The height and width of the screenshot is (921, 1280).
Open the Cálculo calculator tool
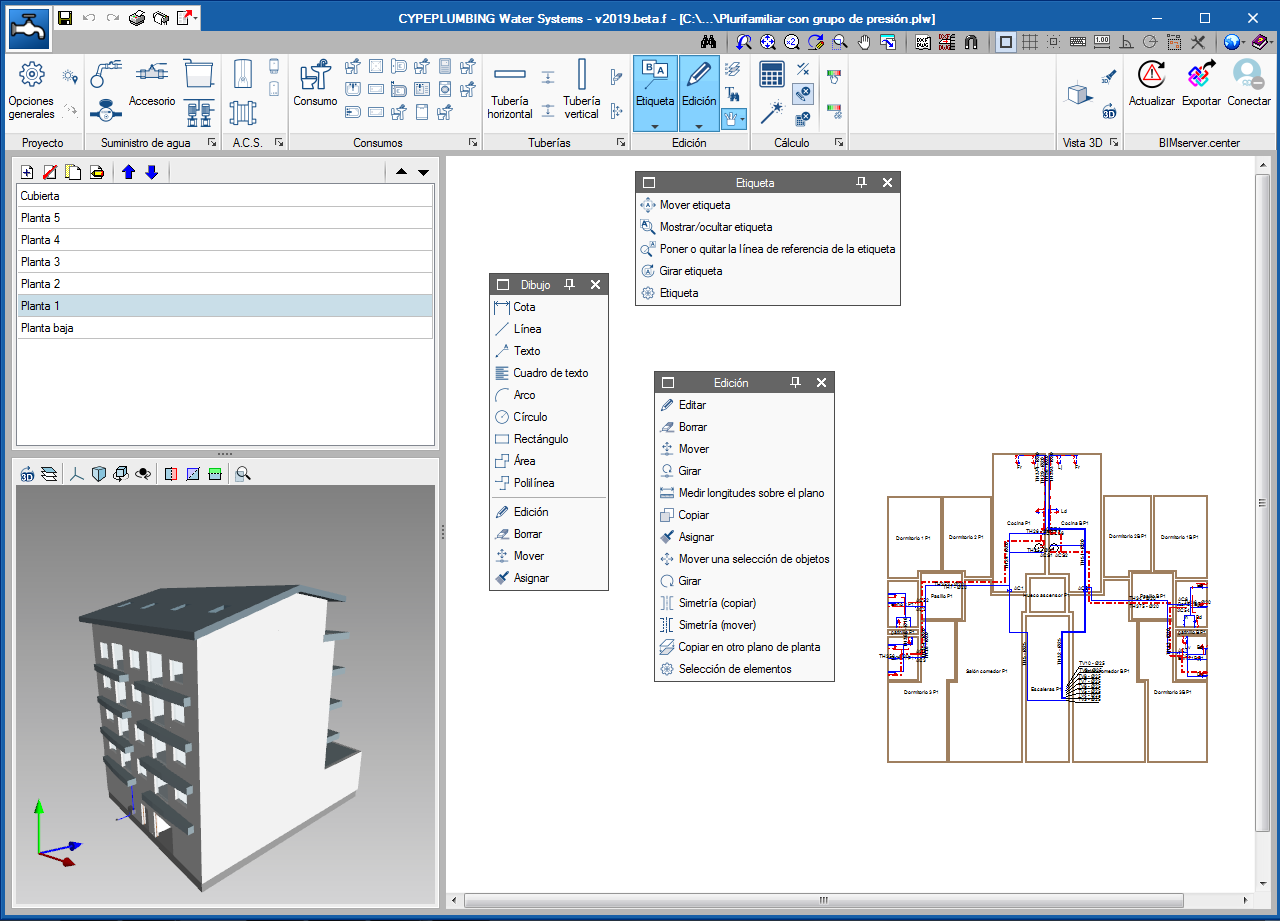(771, 74)
